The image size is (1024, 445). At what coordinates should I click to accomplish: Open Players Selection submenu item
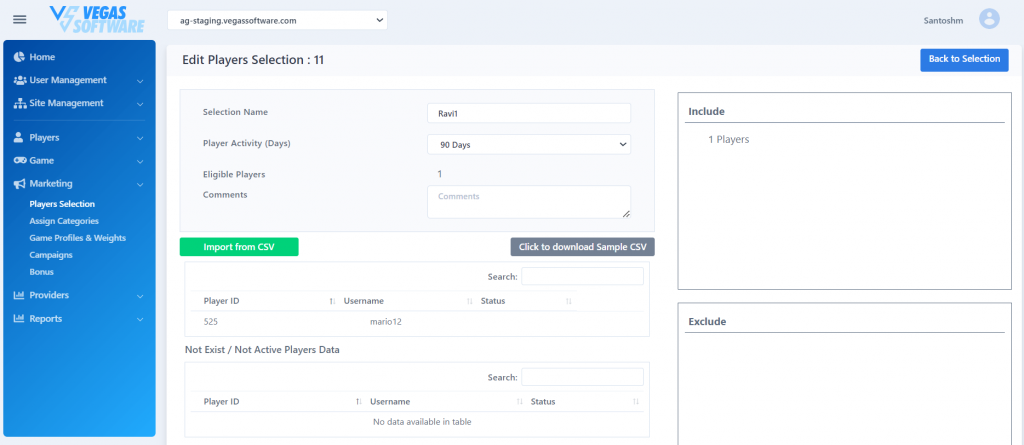[x=62, y=204]
